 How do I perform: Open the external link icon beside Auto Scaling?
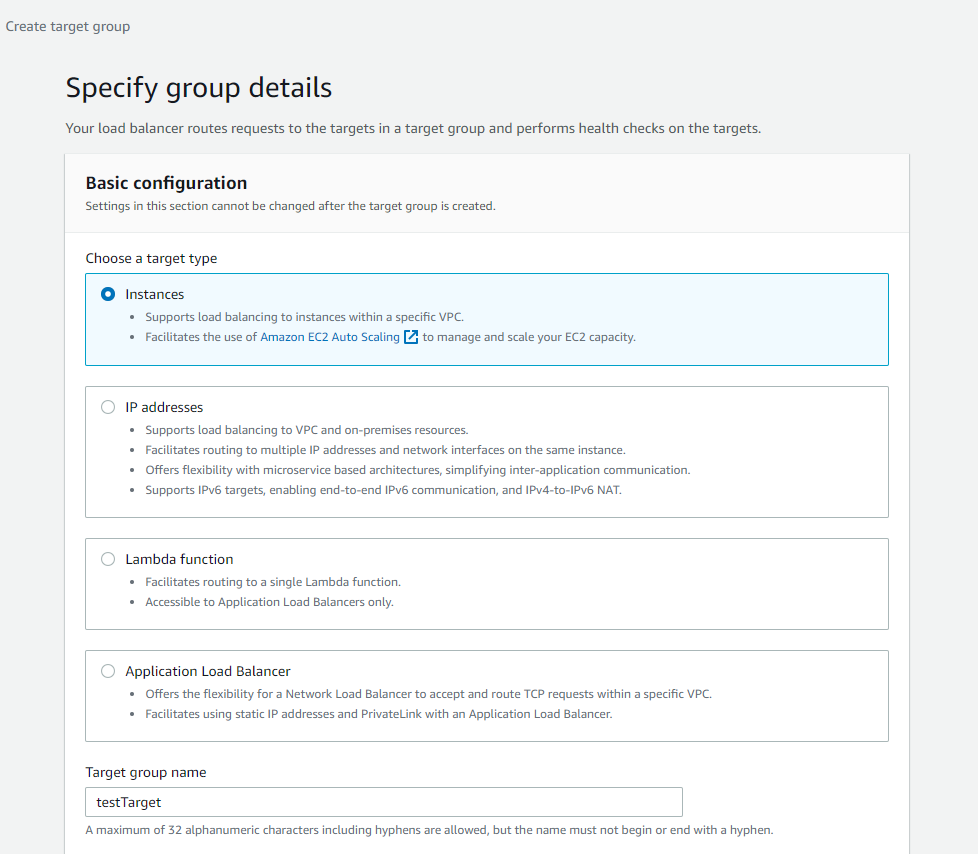[411, 337]
